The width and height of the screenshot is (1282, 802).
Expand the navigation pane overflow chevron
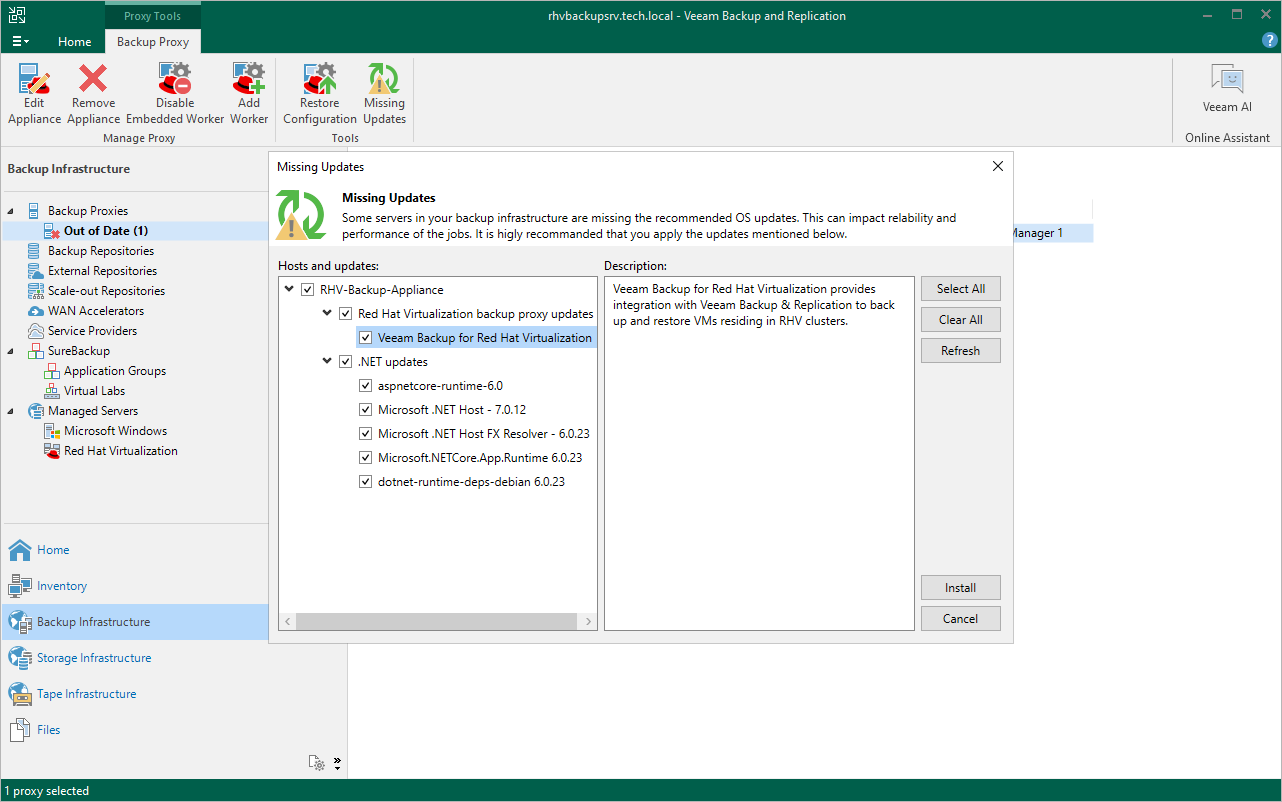[x=338, y=763]
